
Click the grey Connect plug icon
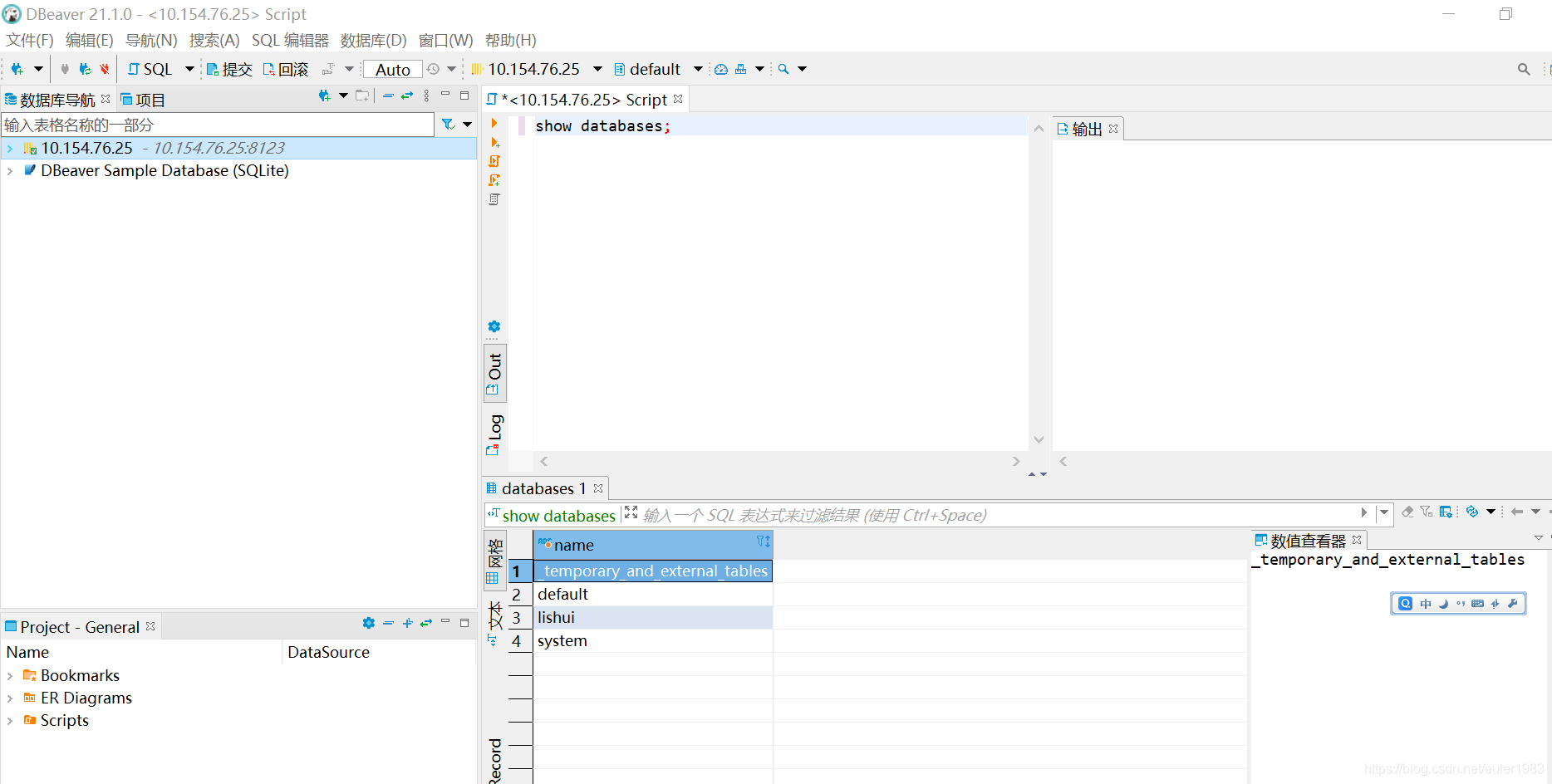pyautogui.click(x=65, y=69)
